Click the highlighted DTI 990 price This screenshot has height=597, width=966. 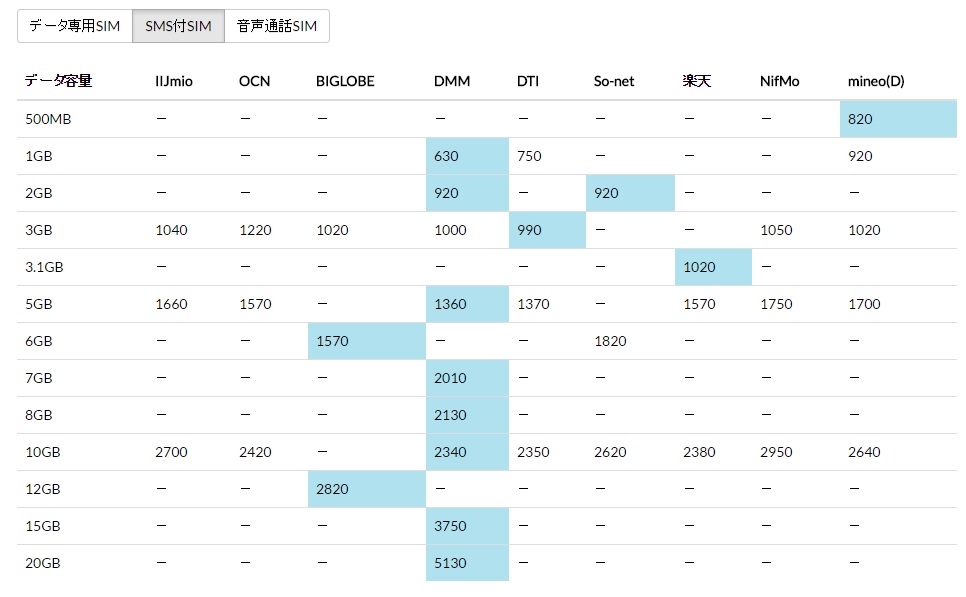[546, 230]
